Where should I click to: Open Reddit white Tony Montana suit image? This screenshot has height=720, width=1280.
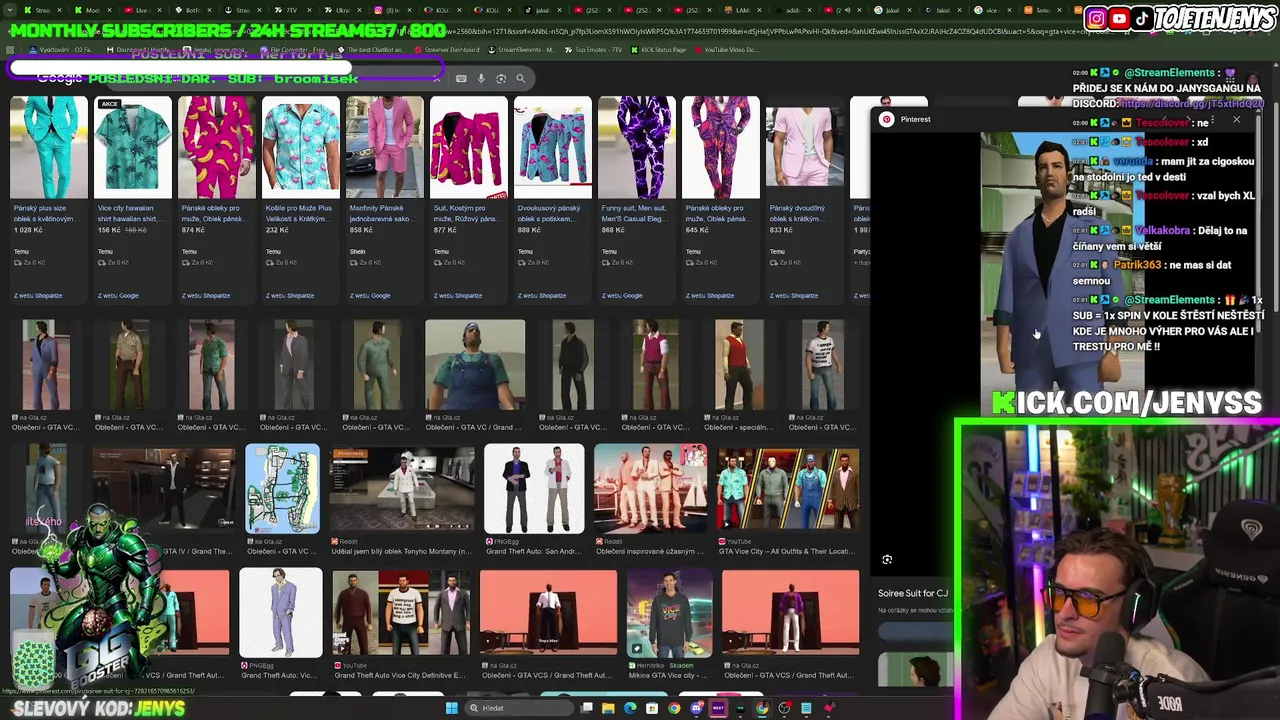click(x=402, y=489)
